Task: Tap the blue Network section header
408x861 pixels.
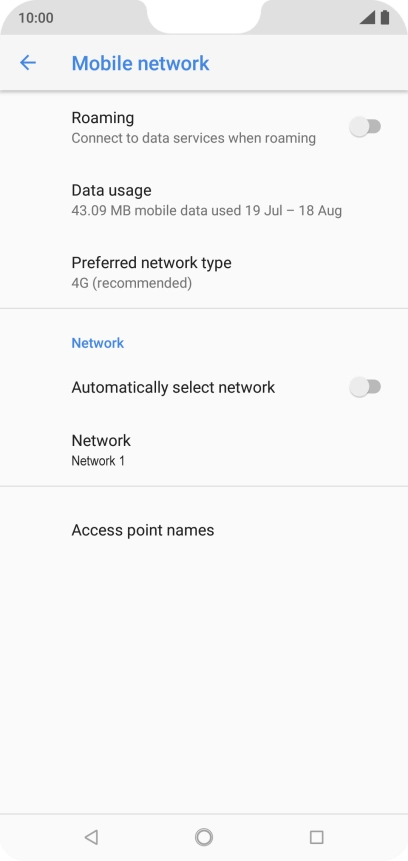Action: point(98,343)
